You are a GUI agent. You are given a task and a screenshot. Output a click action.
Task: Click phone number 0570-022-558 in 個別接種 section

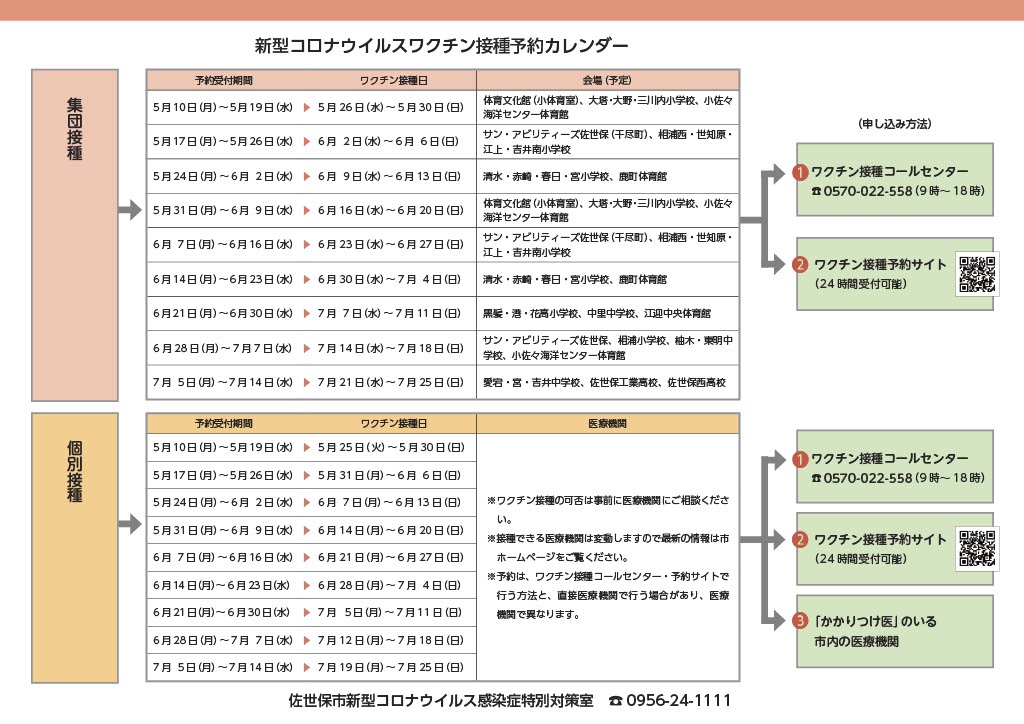pos(867,478)
